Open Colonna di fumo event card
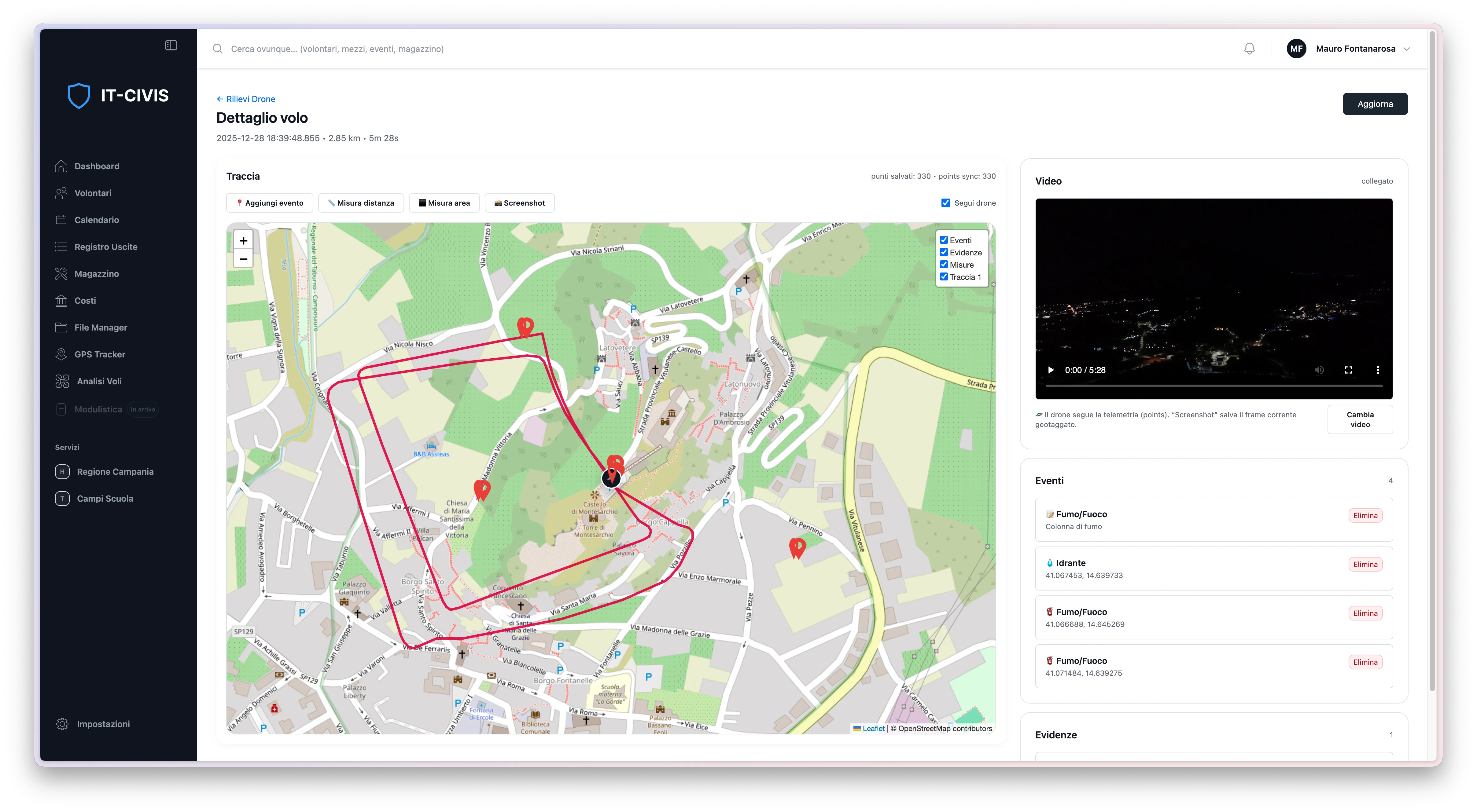Screen dimensions: 1477x812 pyautogui.click(x=1213, y=520)
